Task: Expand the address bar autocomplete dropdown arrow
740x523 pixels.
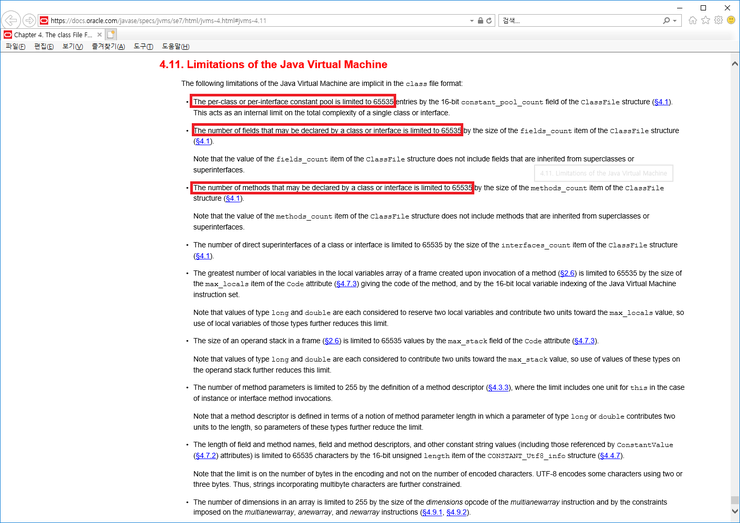Action: pos(471,20)
